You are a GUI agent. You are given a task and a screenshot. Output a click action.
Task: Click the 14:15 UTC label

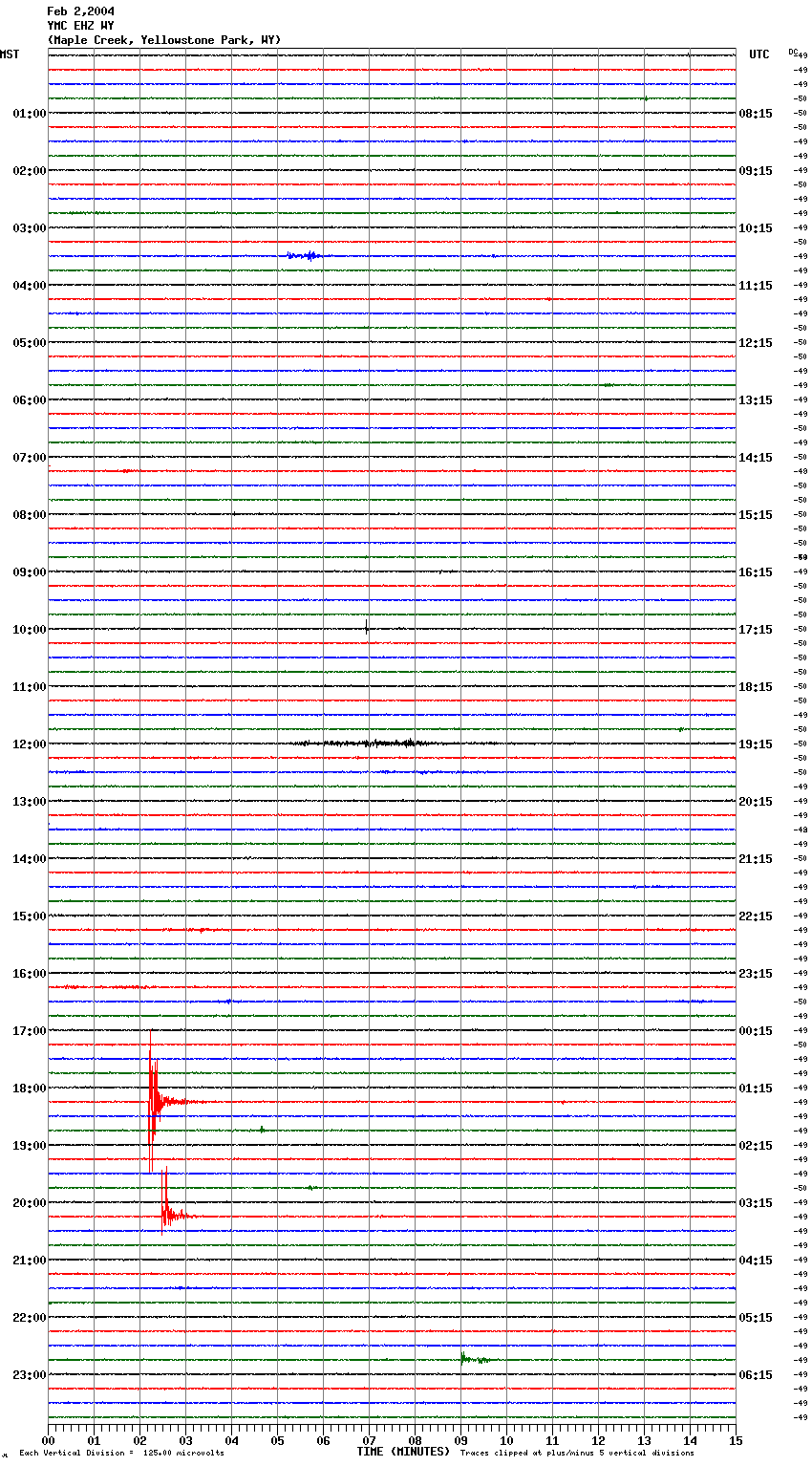tap(756, 458)
